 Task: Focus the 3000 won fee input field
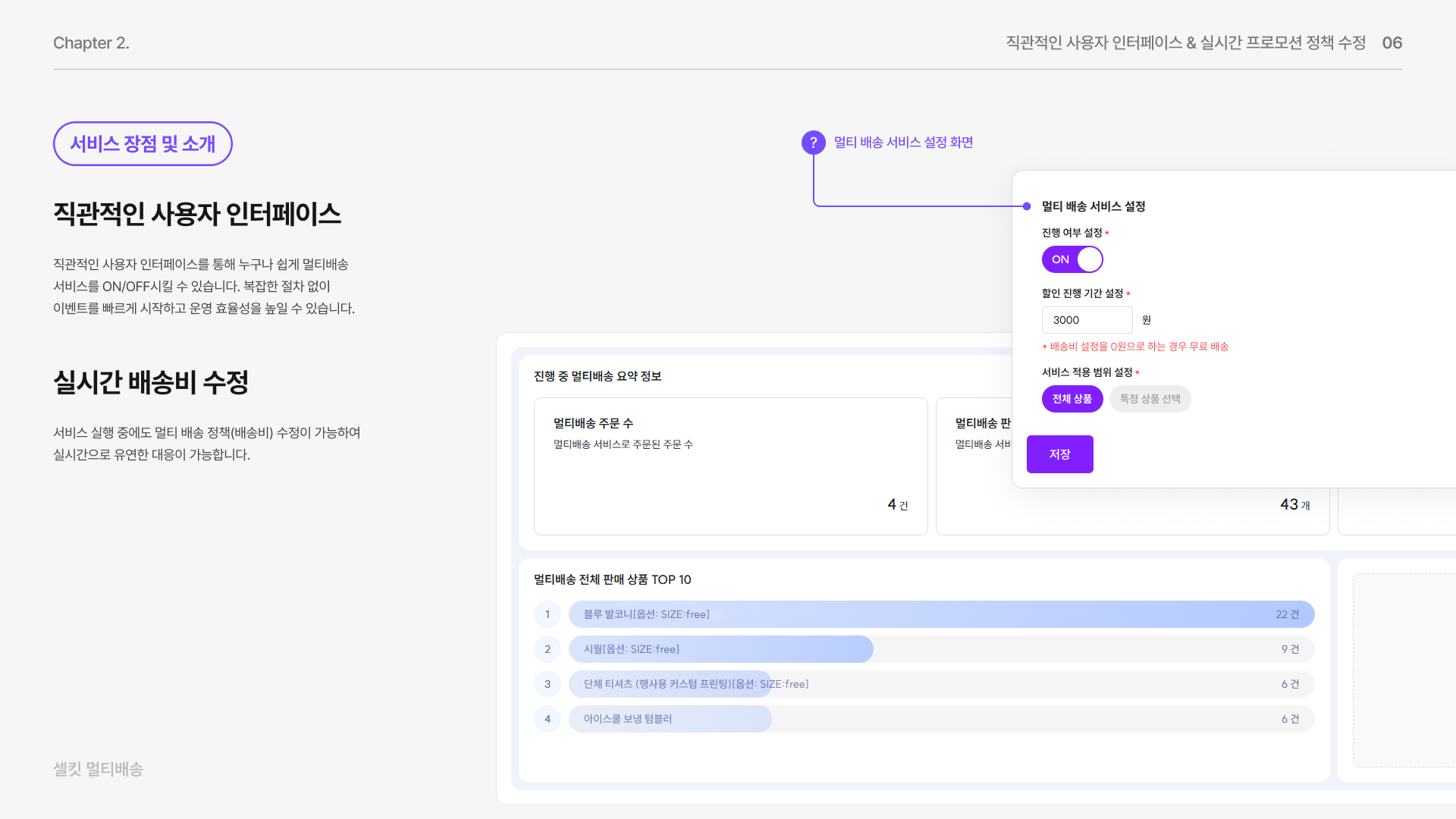click(x=1087, y=320)
